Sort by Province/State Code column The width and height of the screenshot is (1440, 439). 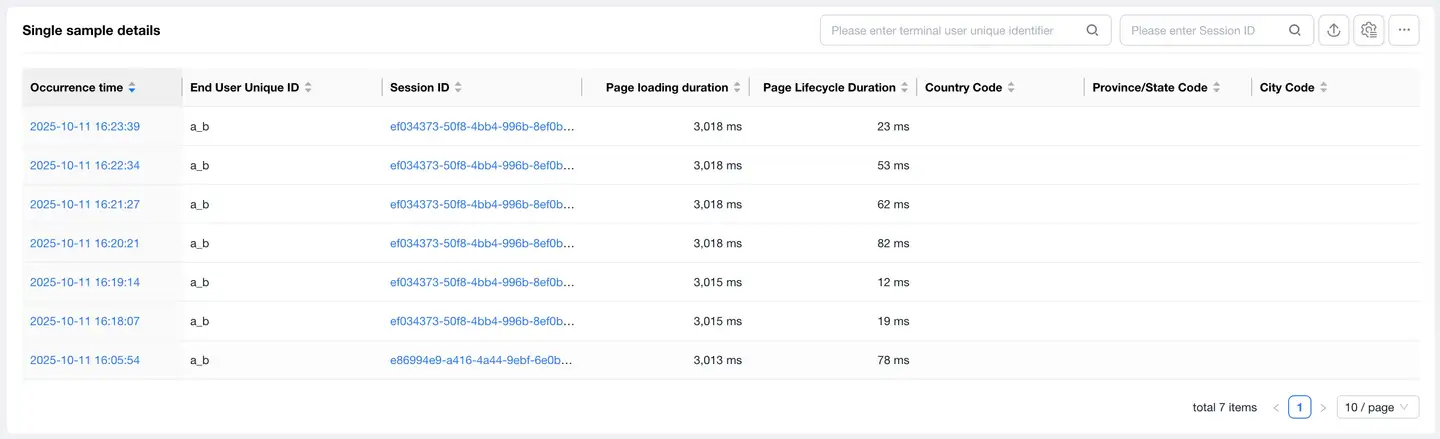pos(1216,88)
